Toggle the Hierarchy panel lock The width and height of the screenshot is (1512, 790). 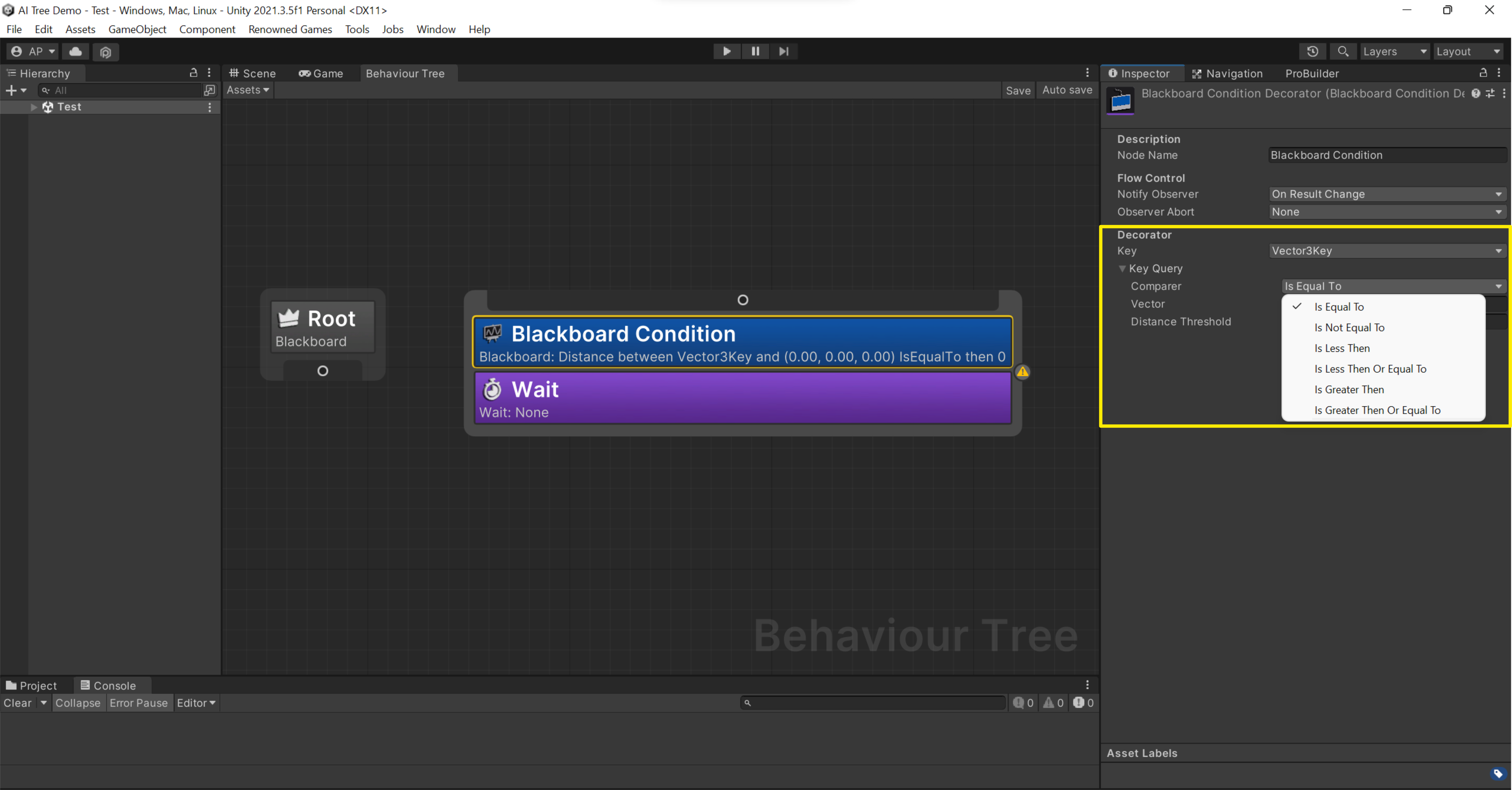pyautogui.click(x=193, y=73)
